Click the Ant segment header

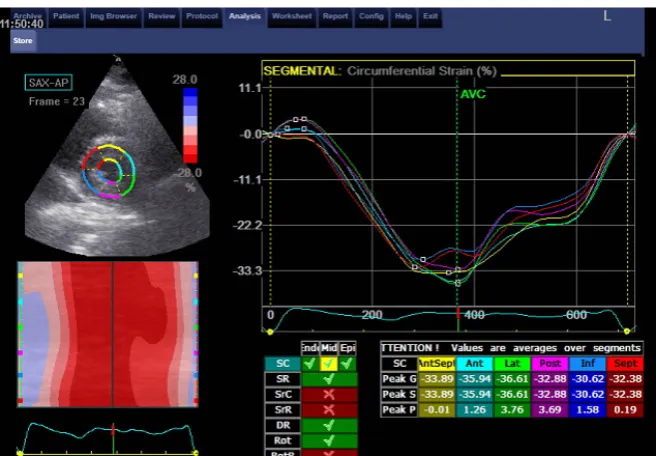474,364
